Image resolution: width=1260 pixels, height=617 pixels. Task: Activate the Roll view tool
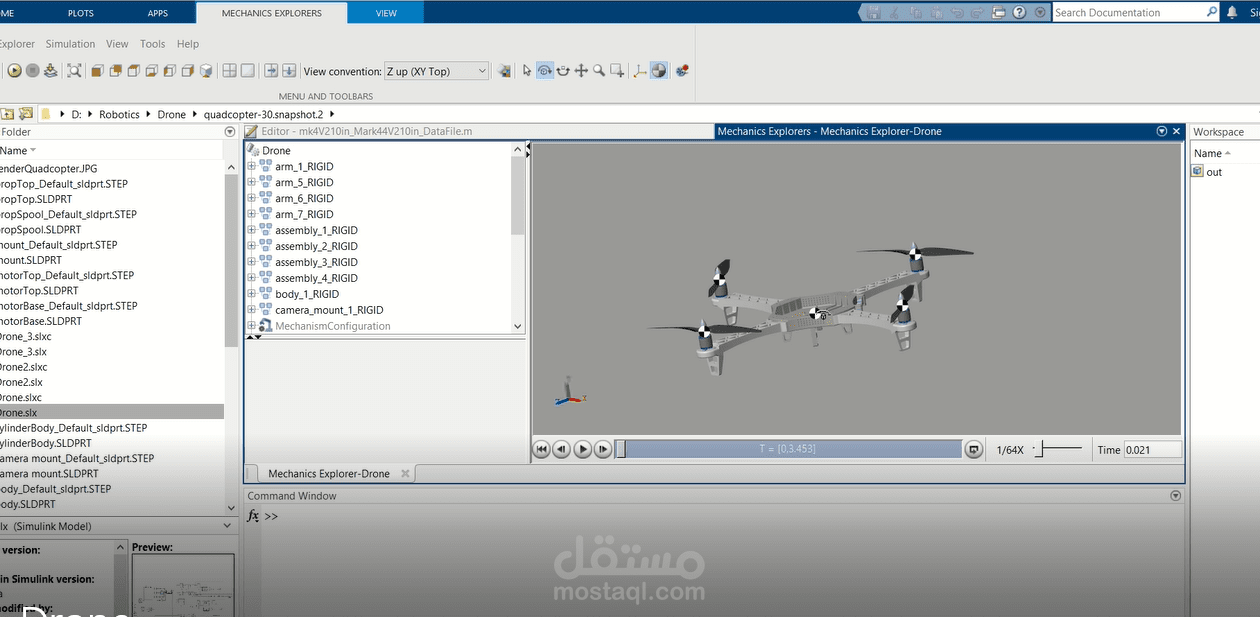(563, 71)
